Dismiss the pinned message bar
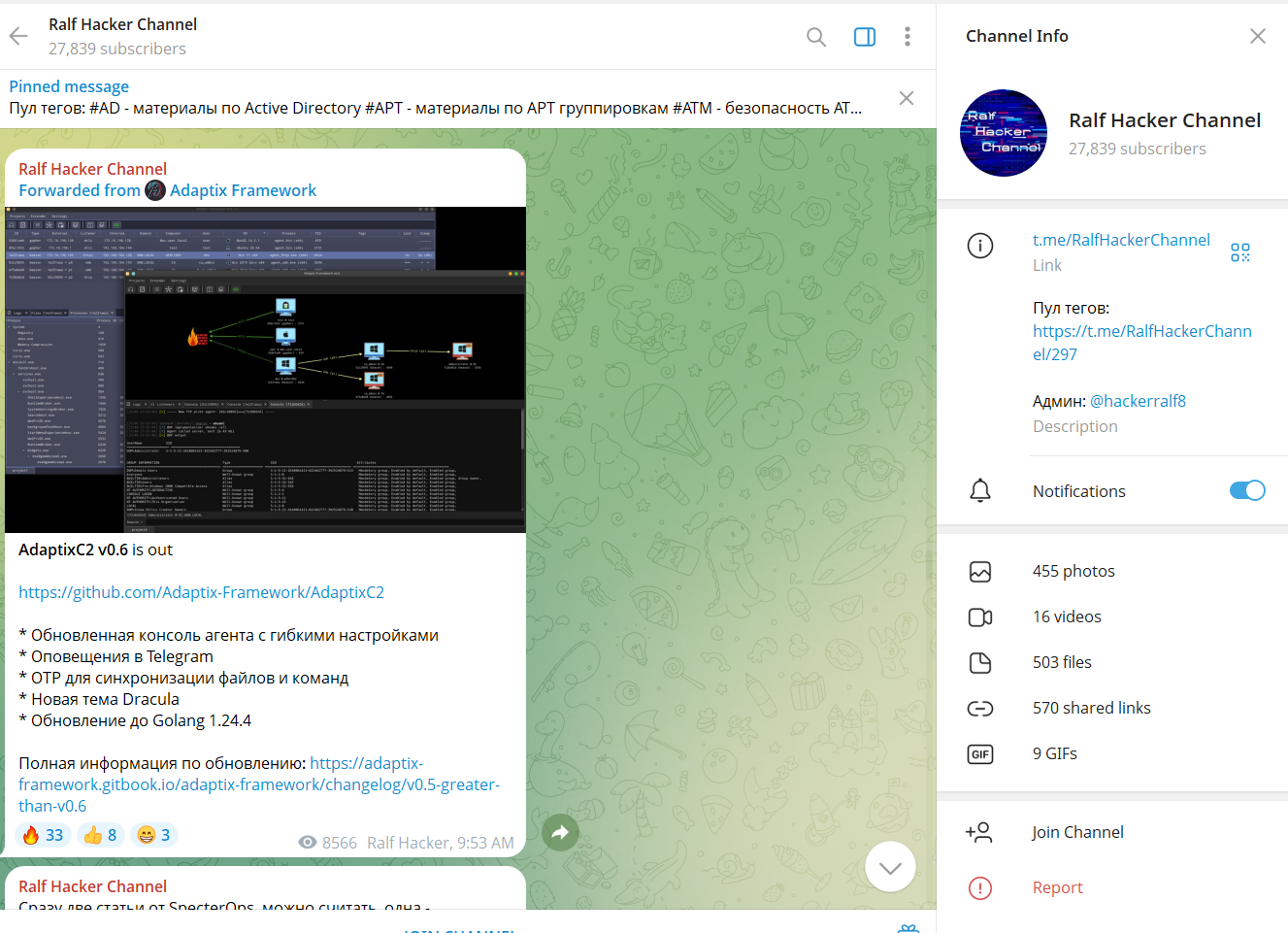Image resolution: width=1288 pixels, height=933 pixels. click(x=906, y=98)
